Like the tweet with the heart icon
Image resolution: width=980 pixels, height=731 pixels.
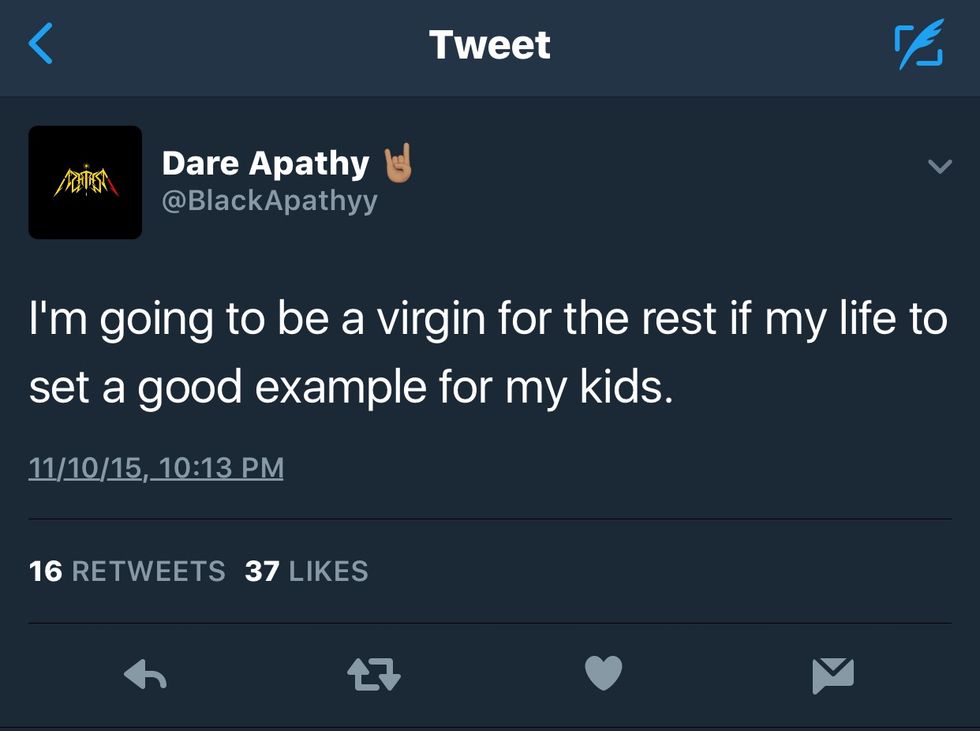(603, 675)
